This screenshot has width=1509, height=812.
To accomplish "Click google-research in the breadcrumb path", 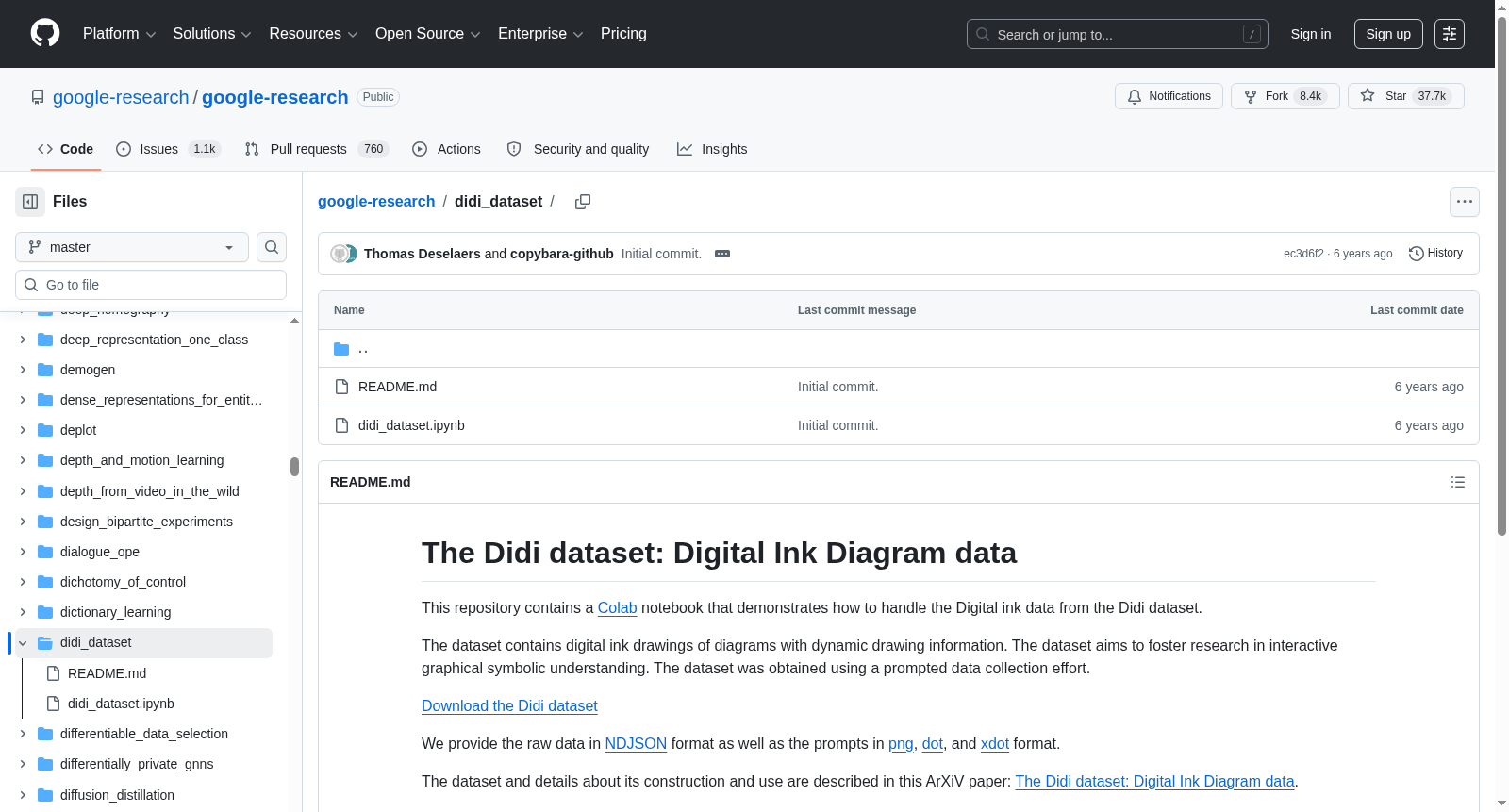I will 376,202.
